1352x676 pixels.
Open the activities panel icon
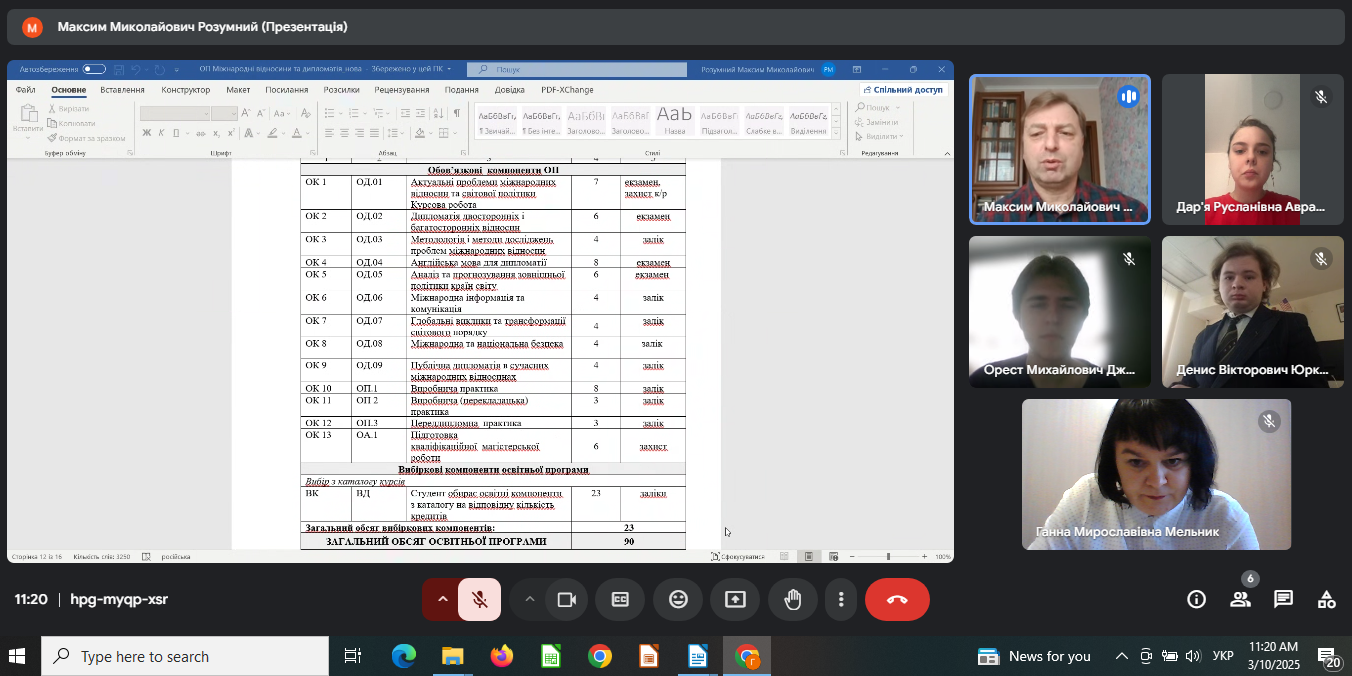[x=1326, y=600]
